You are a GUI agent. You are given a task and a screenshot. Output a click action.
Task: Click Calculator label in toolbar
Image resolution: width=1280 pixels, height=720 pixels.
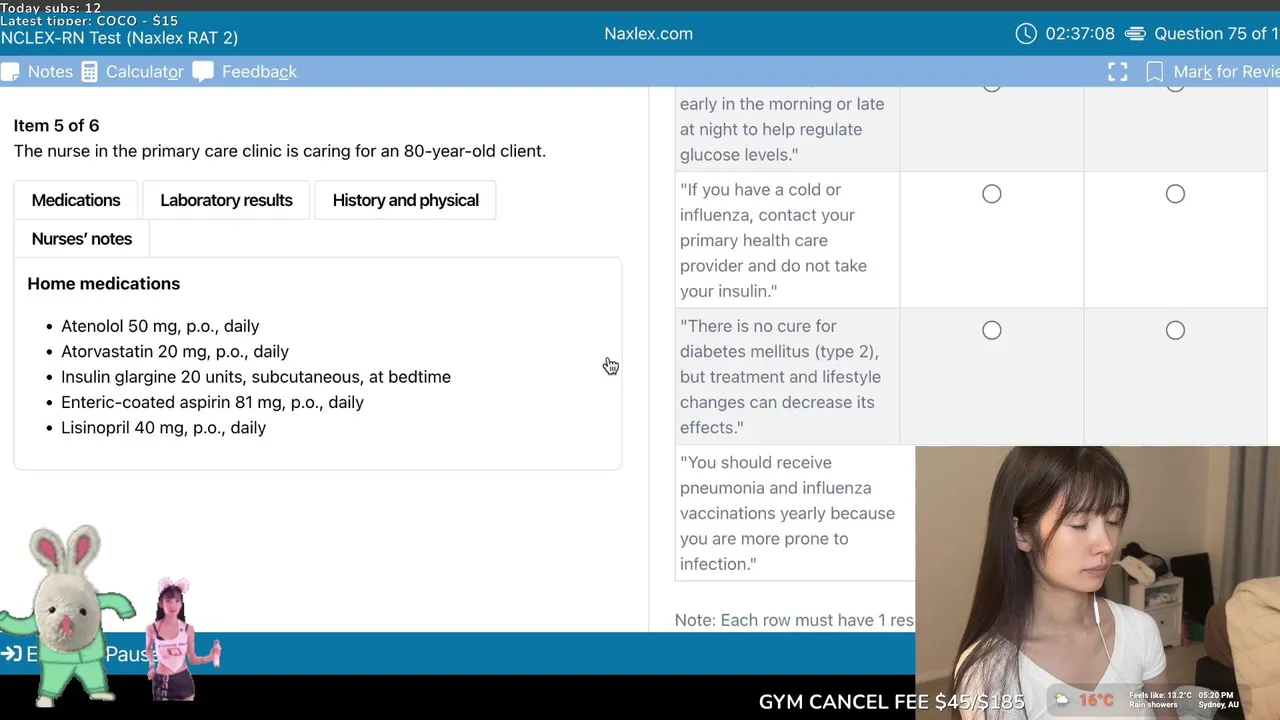coord(145,72)
